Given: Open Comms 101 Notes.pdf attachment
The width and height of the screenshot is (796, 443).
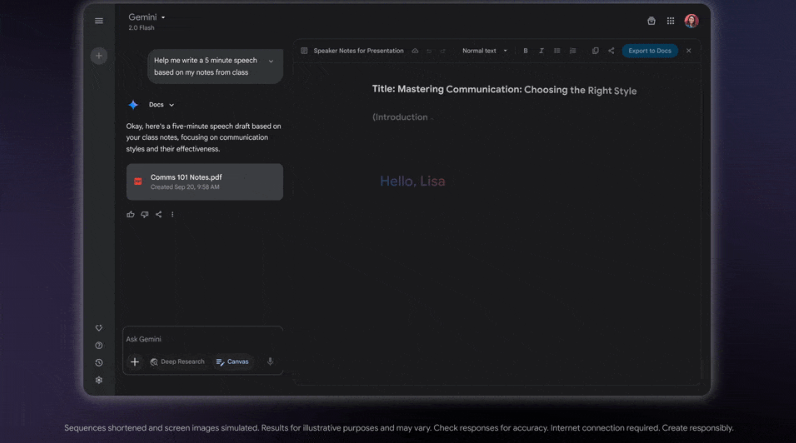Looking at the screenshot, I should point(205,182).
